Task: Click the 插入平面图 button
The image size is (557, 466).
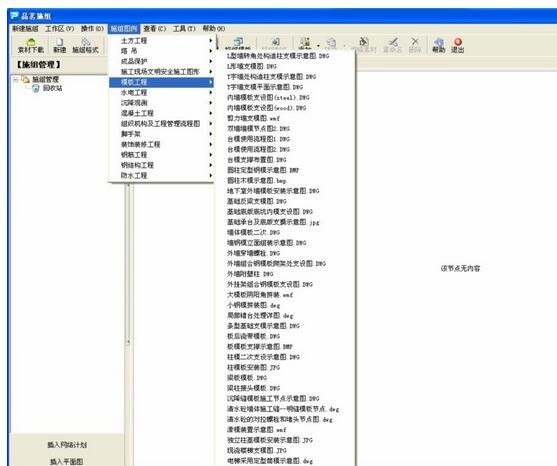Action: click(x=67, y=461)
